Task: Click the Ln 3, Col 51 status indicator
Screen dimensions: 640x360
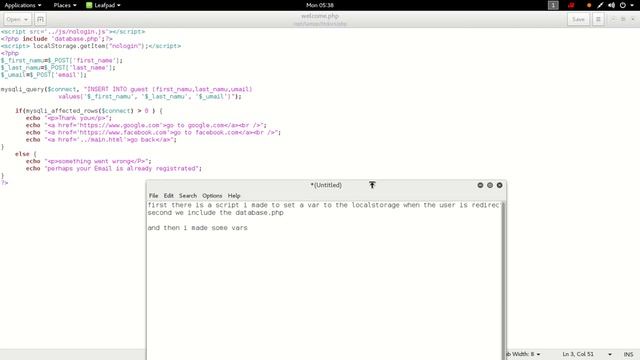Action: (x=578, y=354)
